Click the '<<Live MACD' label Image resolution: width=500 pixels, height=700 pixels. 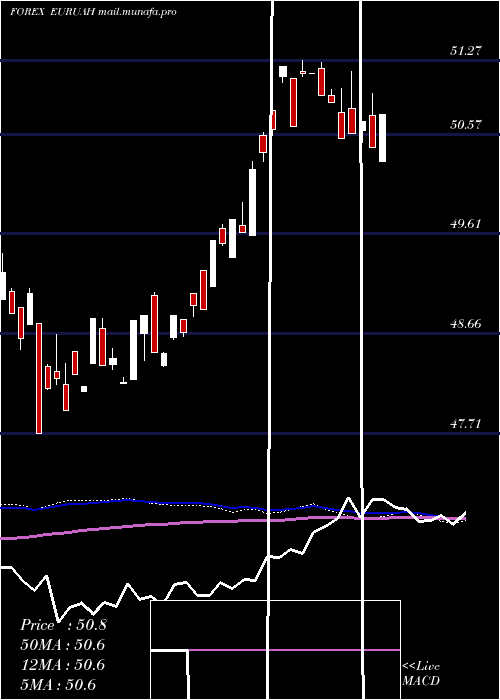click(x=421, y=674)
